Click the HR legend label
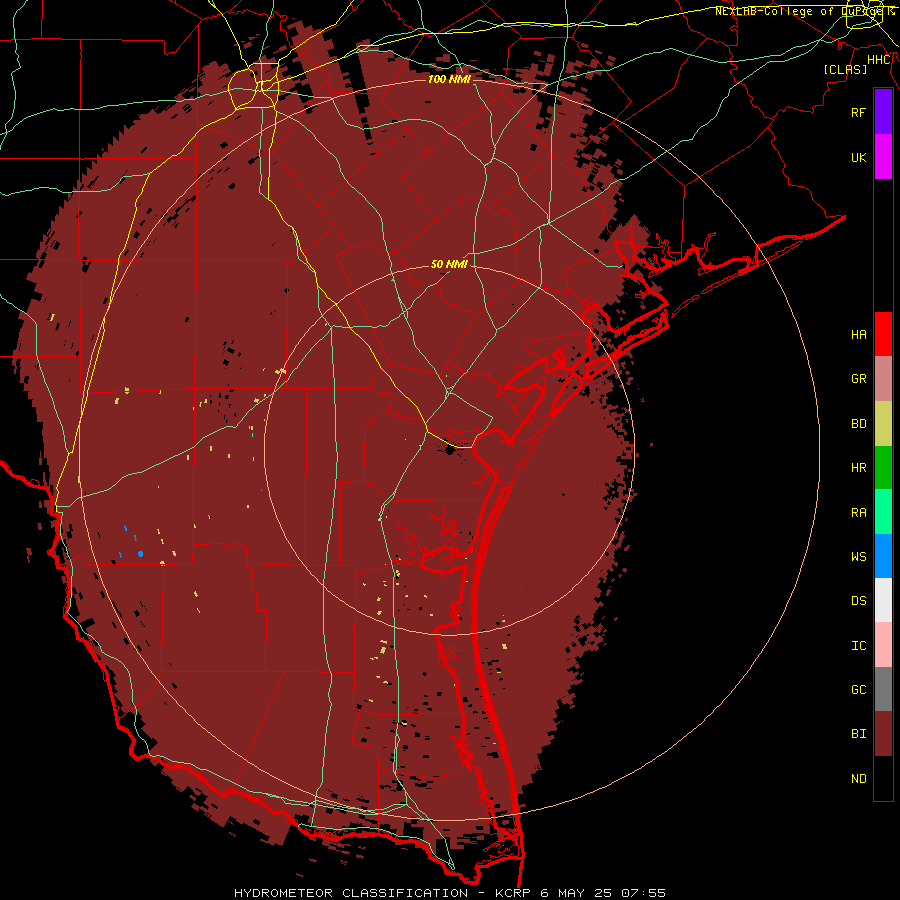This screenshot has width=900, height=900. 859,468
